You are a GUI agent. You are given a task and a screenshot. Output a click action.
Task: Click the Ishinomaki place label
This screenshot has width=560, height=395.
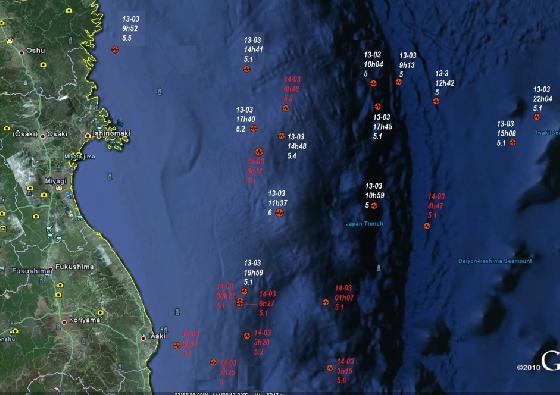click(x=112, y=133)
